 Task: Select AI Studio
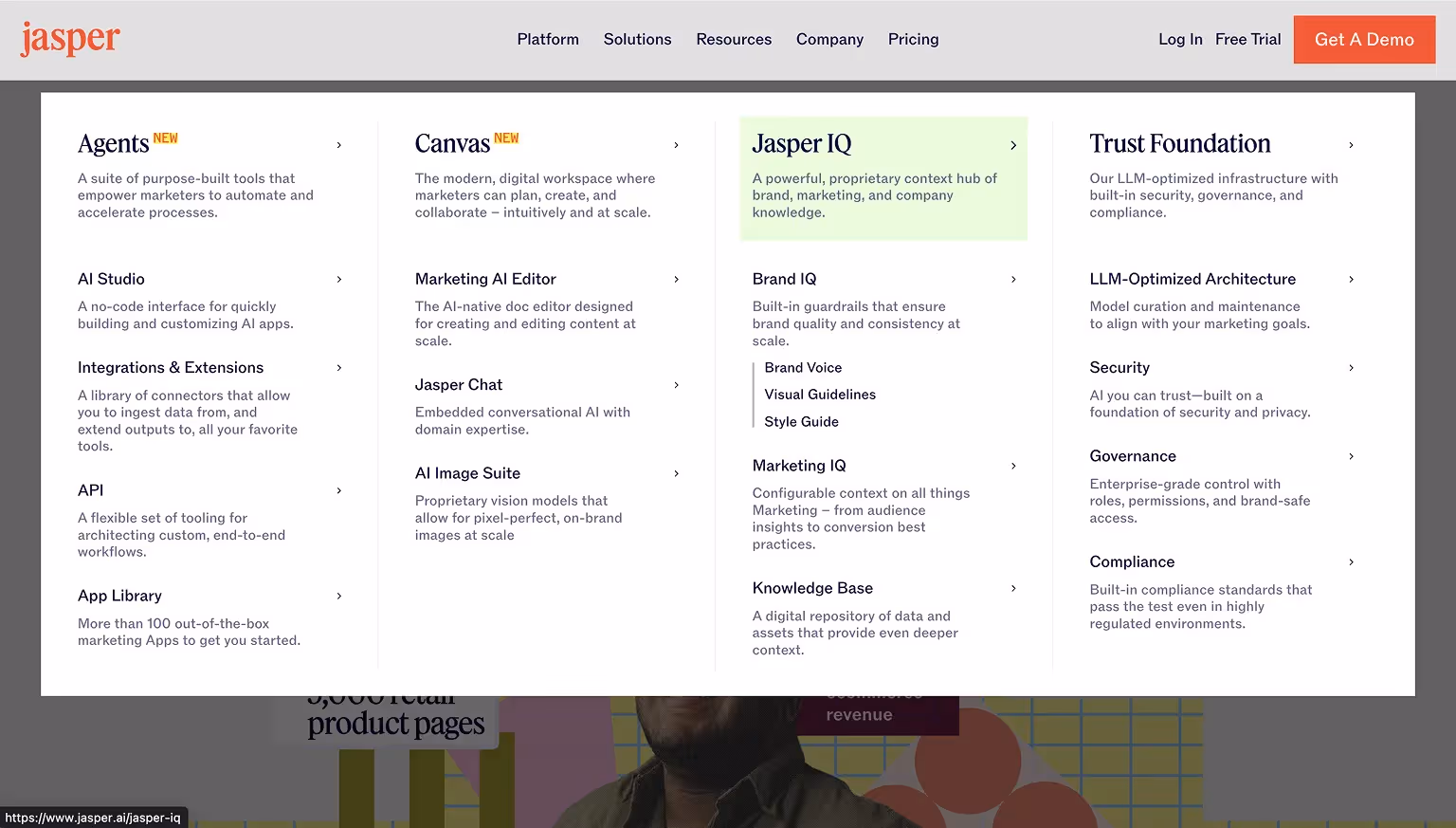(x=111, y=279)
